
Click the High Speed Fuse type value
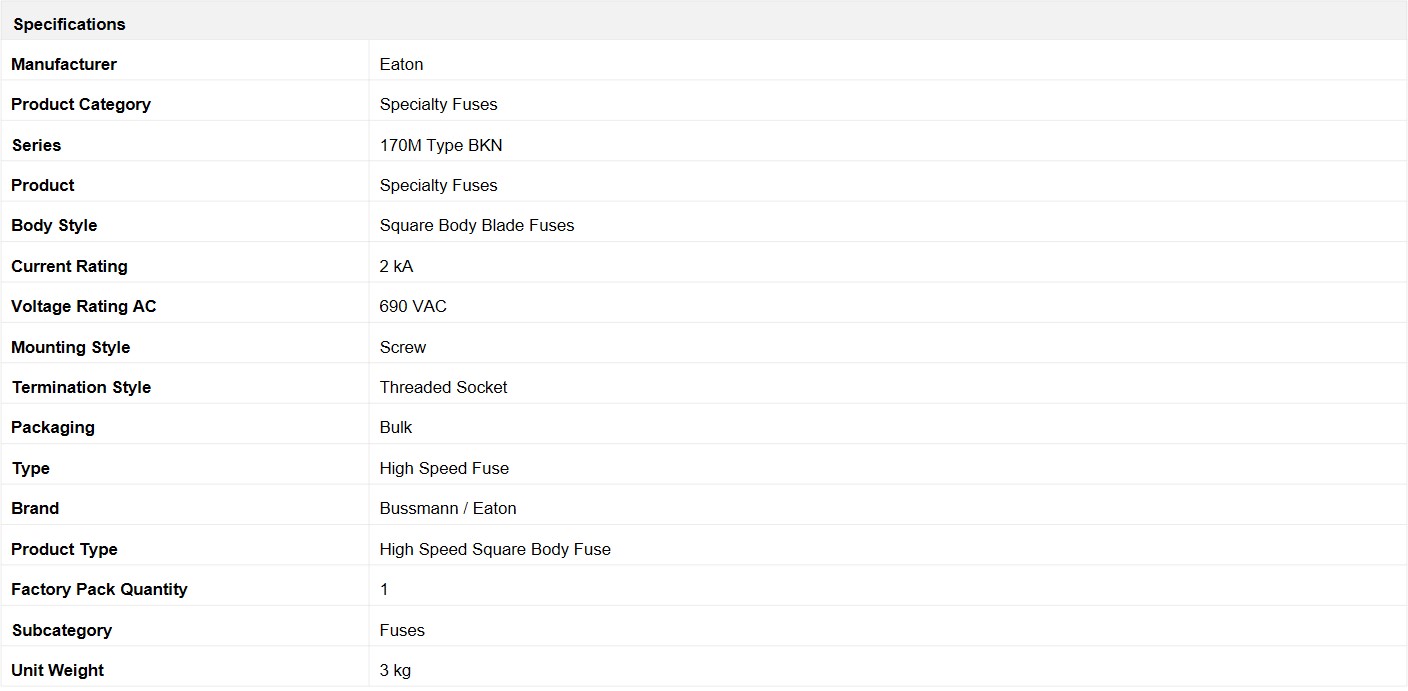coord(444,468)
